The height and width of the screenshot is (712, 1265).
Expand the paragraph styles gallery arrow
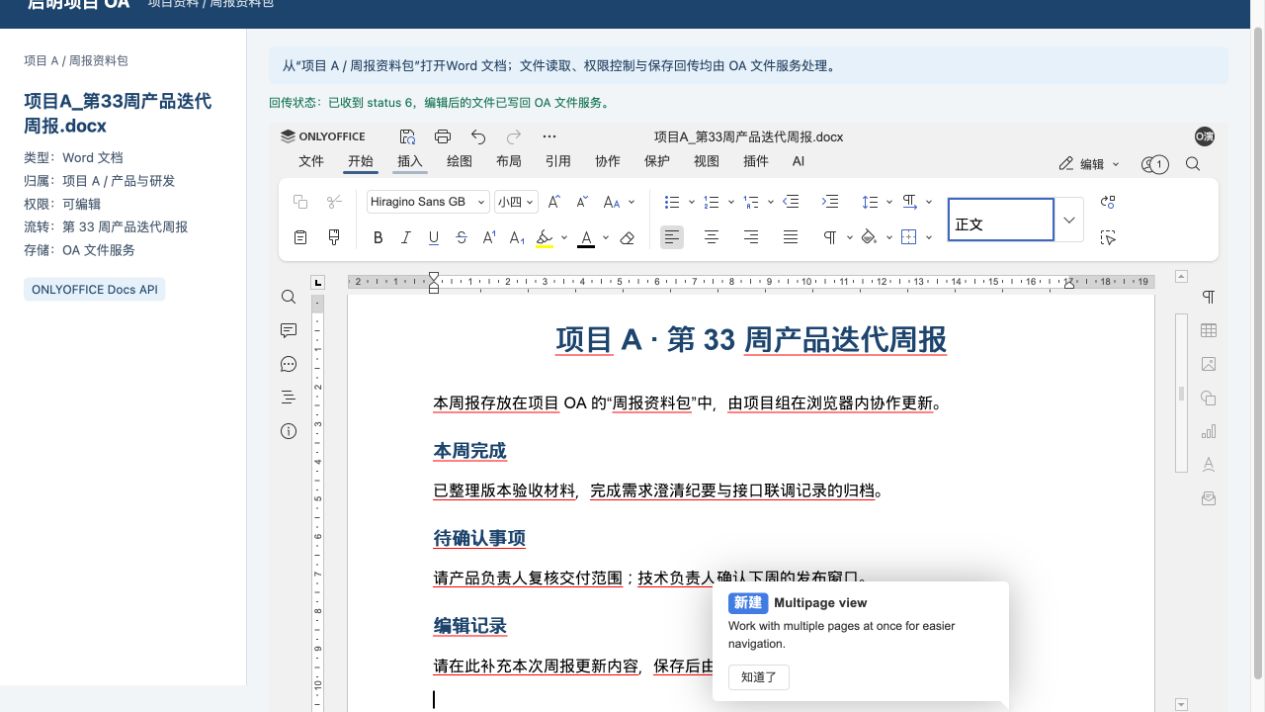click(x=1069, y=220)
